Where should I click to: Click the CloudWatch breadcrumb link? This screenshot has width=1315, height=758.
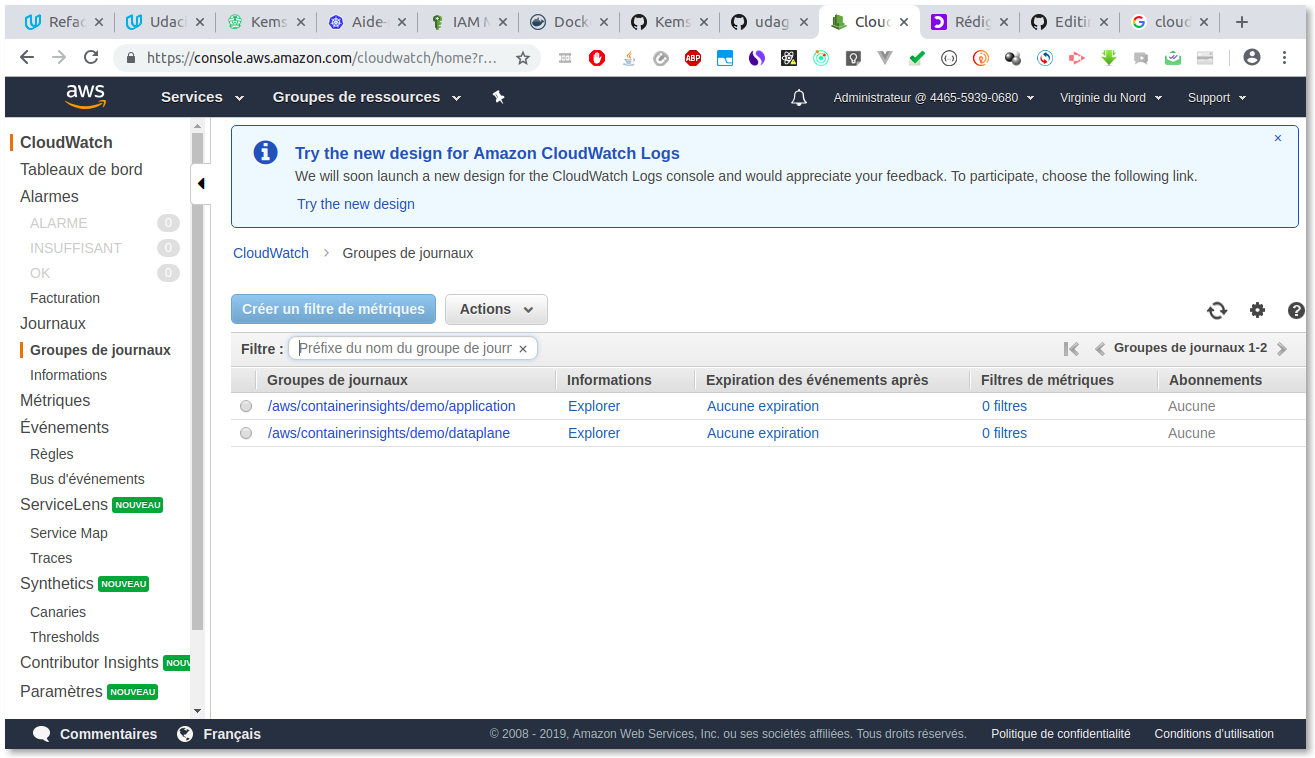[271, 253]
